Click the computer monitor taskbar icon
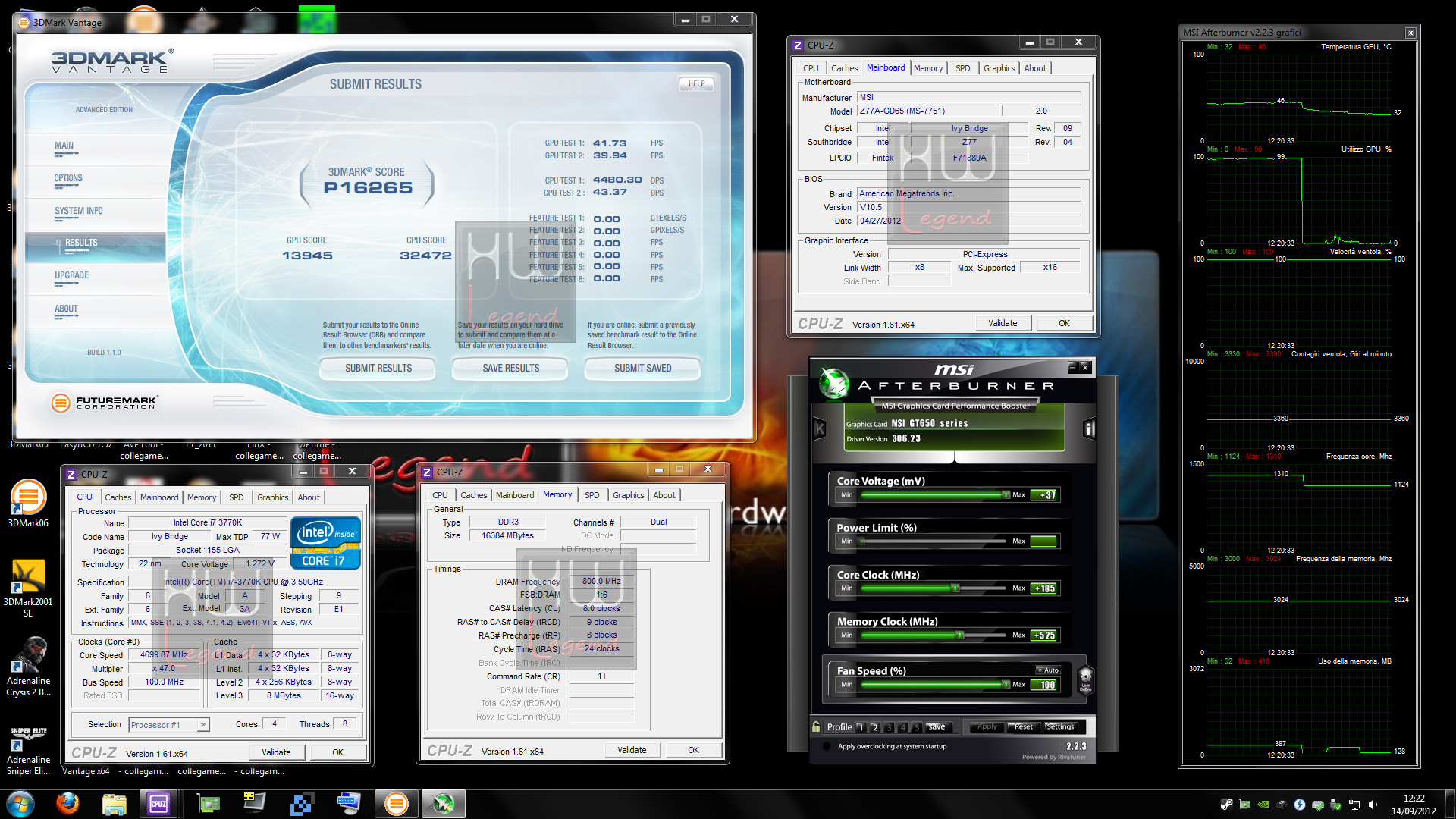The width and height of the screenshot is (1456, 819). (348, 803)
